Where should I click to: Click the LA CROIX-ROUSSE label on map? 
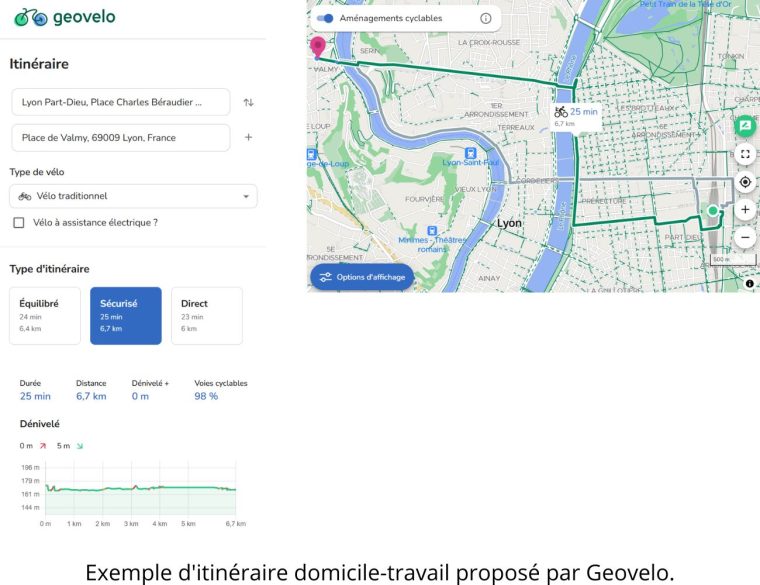click(x=489, y=43)
